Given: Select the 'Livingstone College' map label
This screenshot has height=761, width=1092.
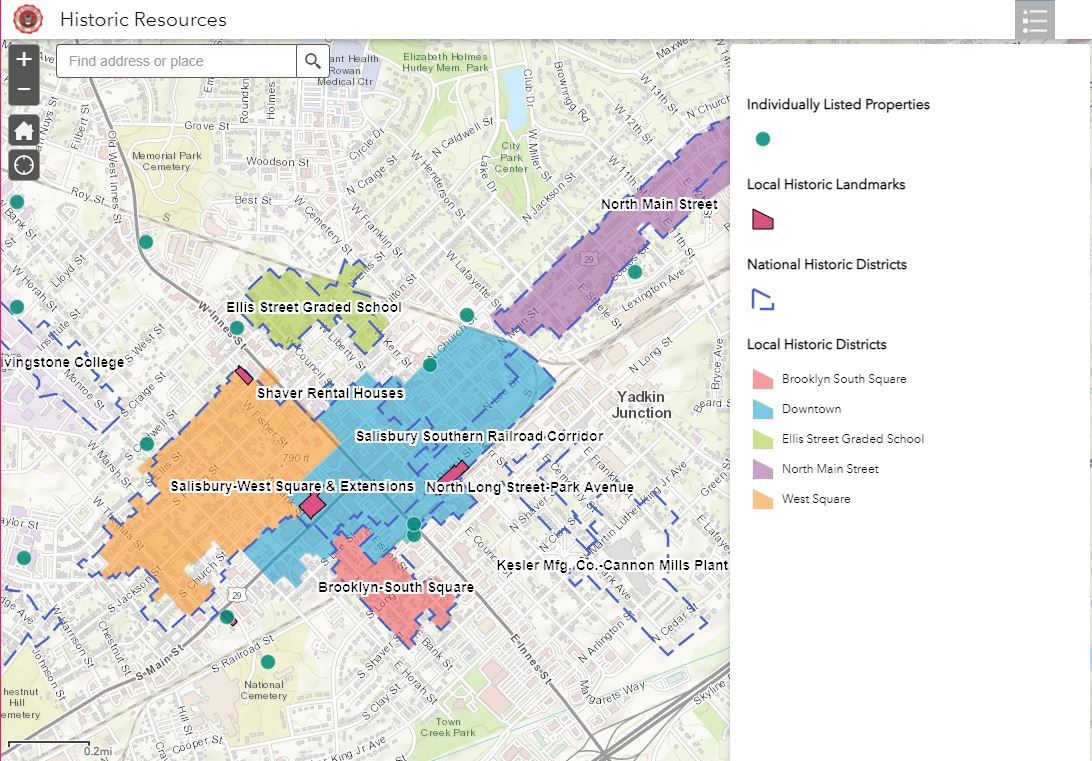Looking at the screenshot, I should (x=63, y=362).
